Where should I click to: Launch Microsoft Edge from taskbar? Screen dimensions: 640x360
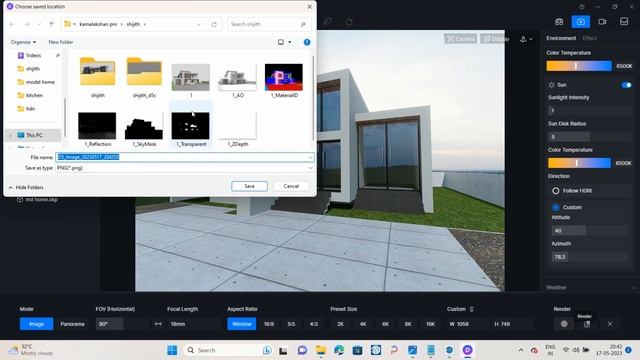tap(339, 350)
